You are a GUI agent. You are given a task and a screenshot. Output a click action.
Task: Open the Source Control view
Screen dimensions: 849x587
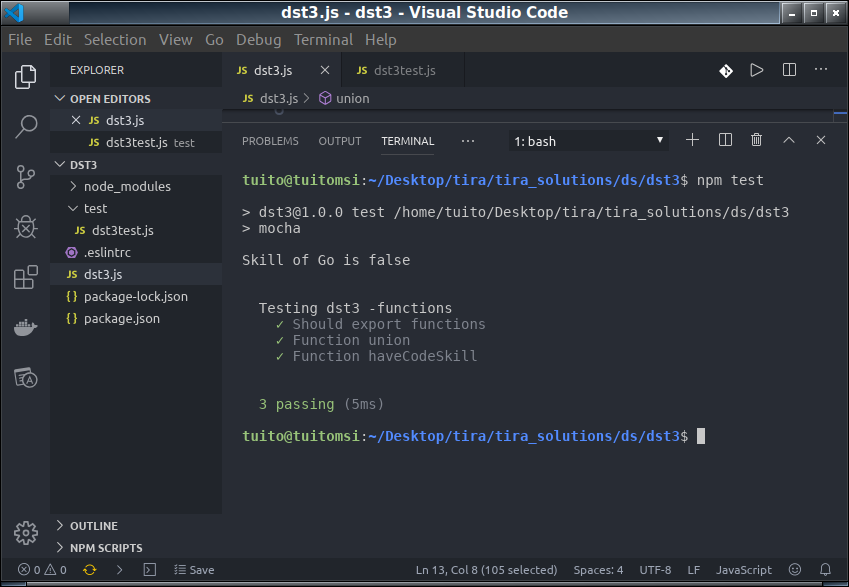[25, 177]
